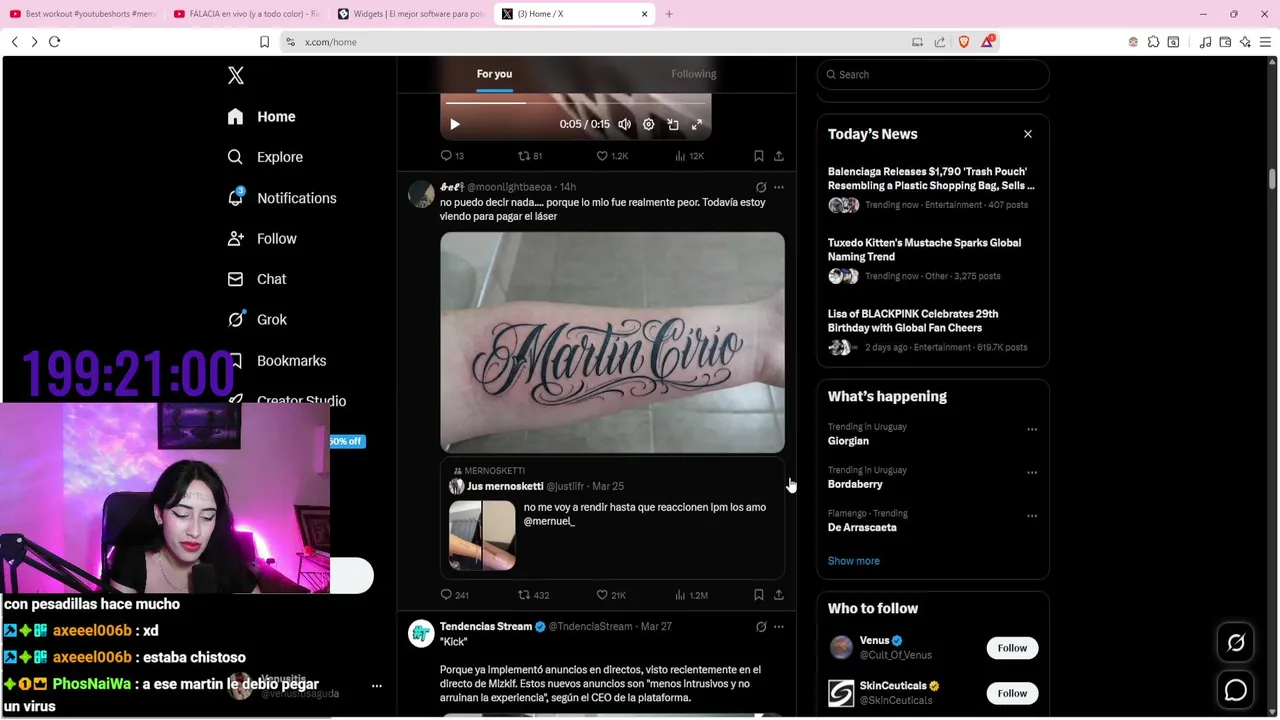Share the tattoo post
1280x720 pixels.
point(779,595)
